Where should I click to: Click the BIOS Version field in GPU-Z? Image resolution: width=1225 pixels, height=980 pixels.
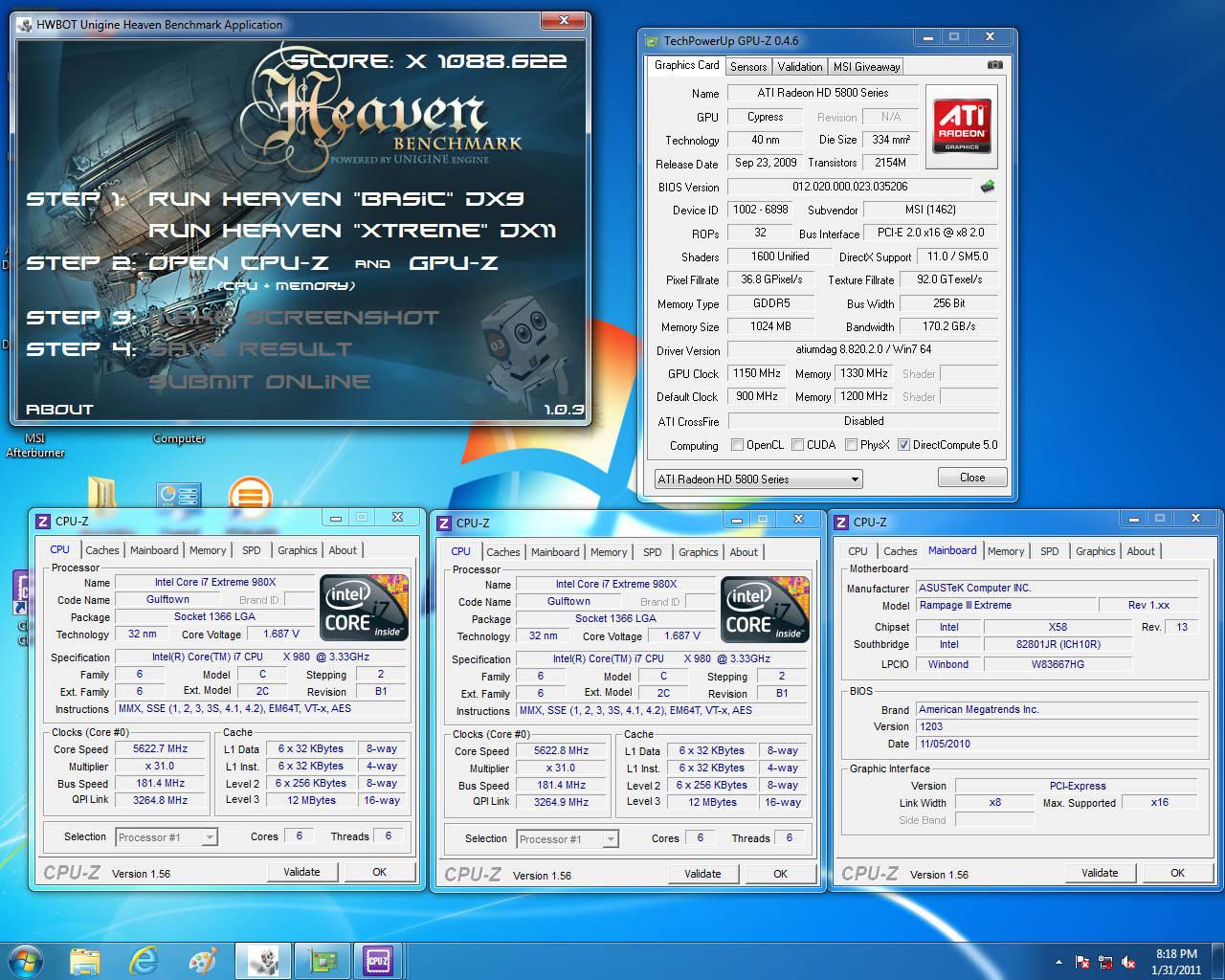850,187
